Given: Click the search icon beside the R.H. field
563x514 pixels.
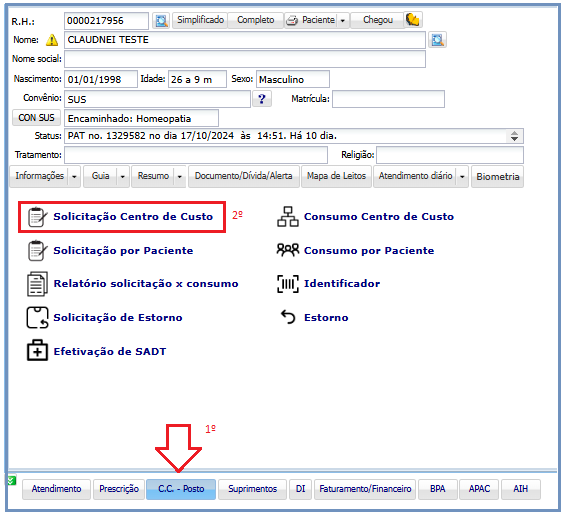Looking at the screenshot, I should pos(161,20).
